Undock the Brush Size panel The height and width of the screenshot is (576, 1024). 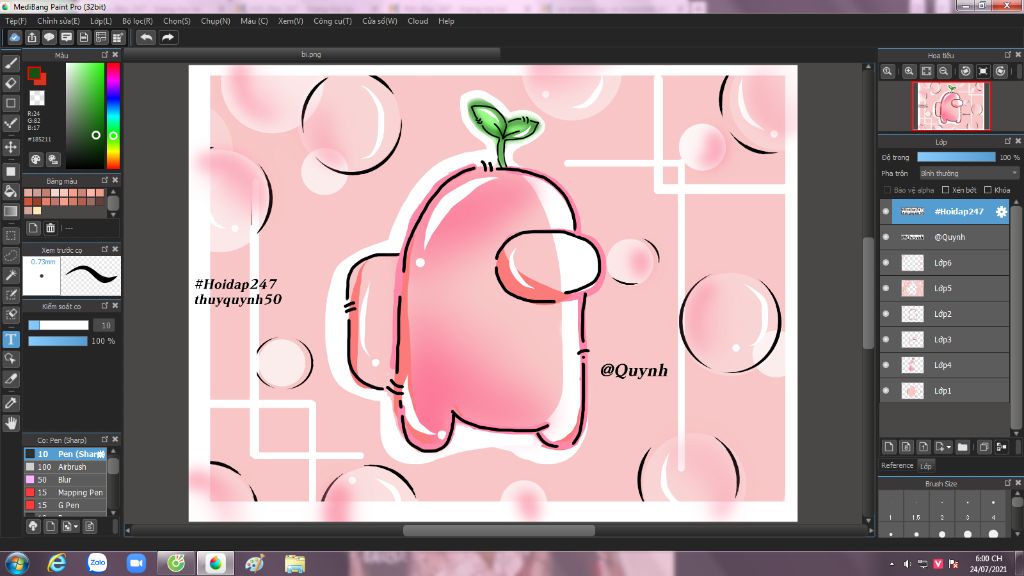(x=1007, y=483)
